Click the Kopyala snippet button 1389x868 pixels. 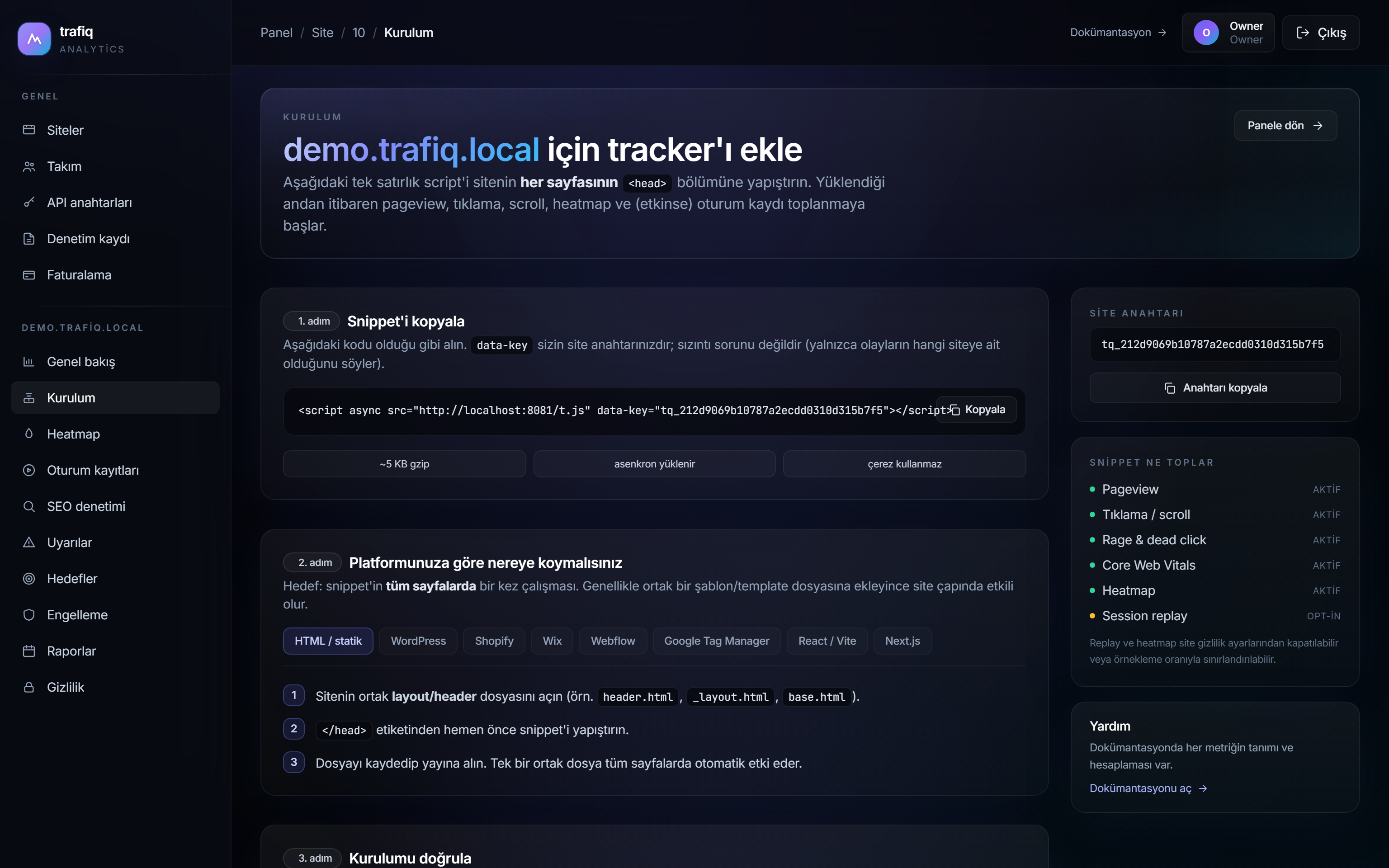click(976, 410)
